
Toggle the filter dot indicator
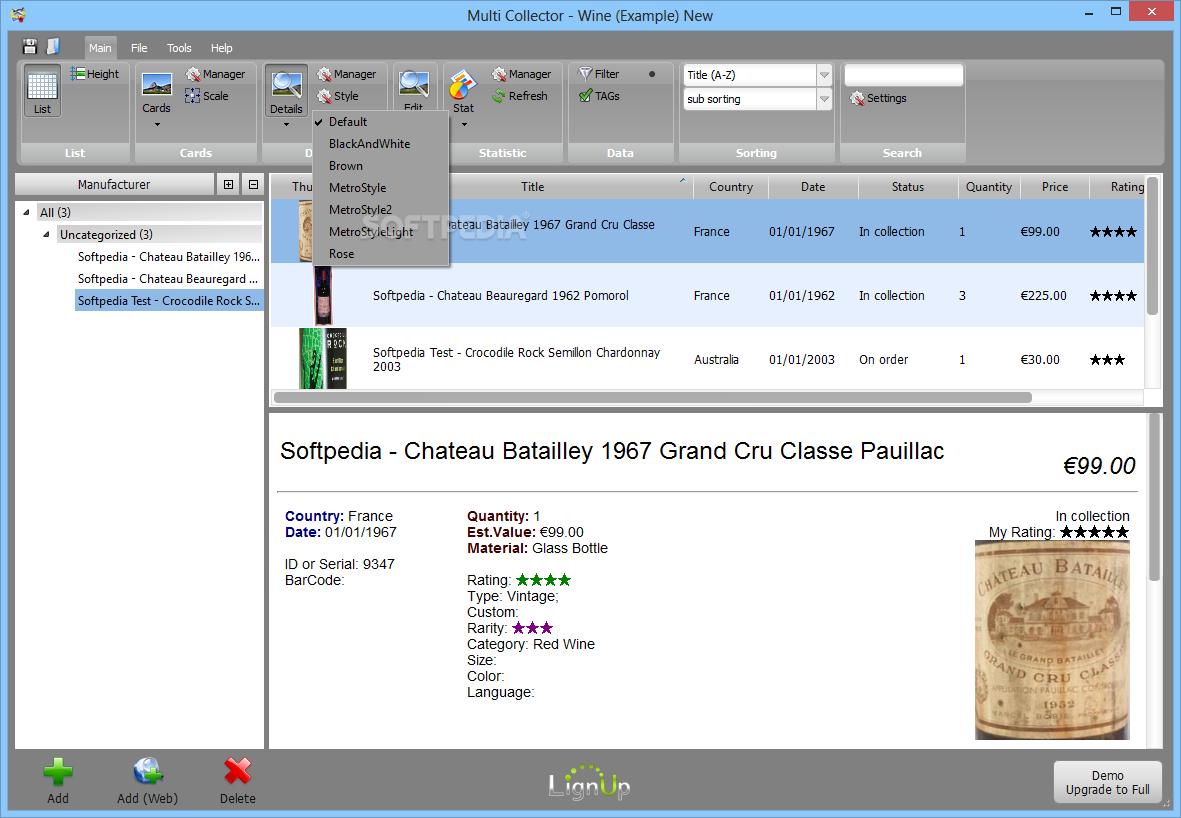tap(652, 74)
